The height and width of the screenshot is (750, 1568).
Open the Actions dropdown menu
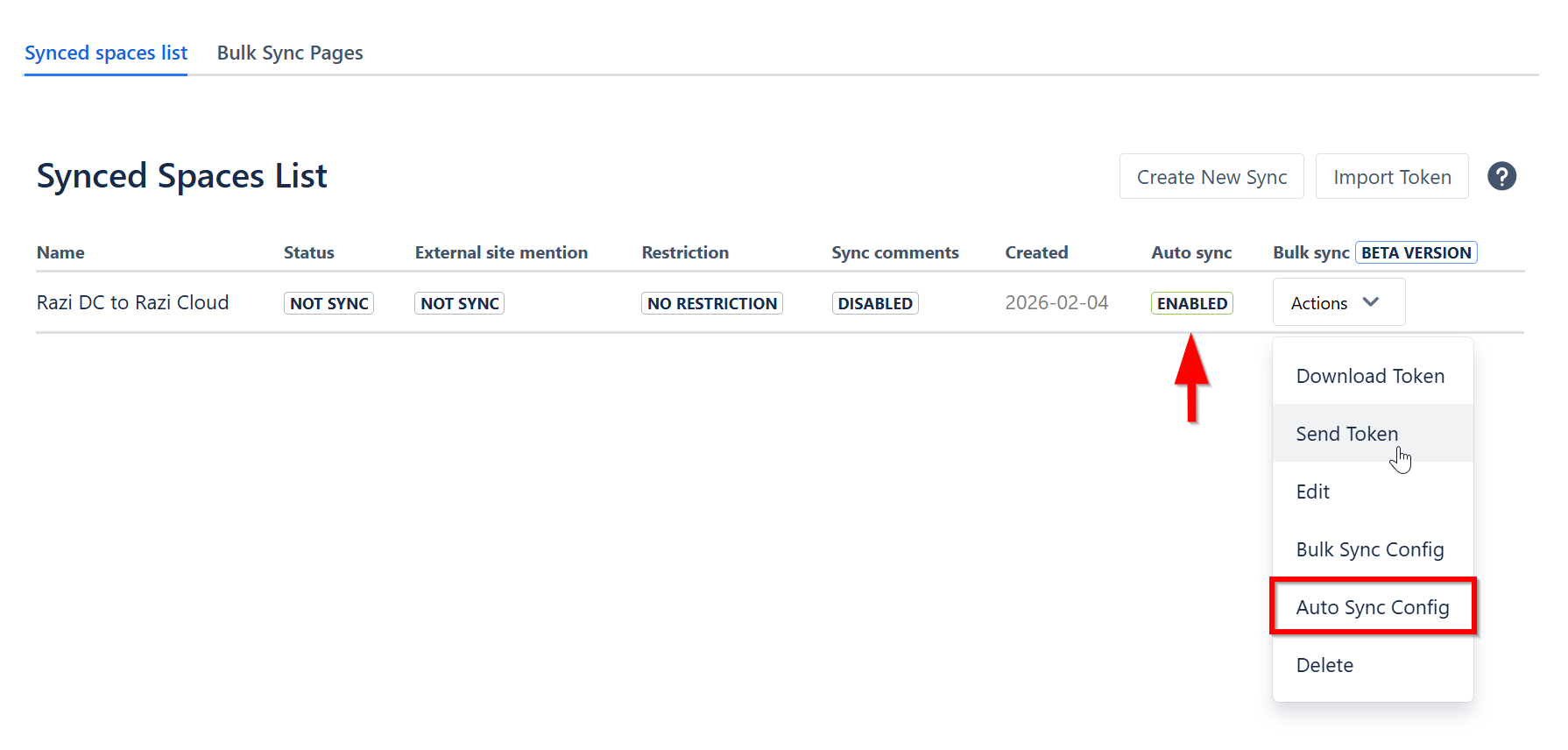1338,302
